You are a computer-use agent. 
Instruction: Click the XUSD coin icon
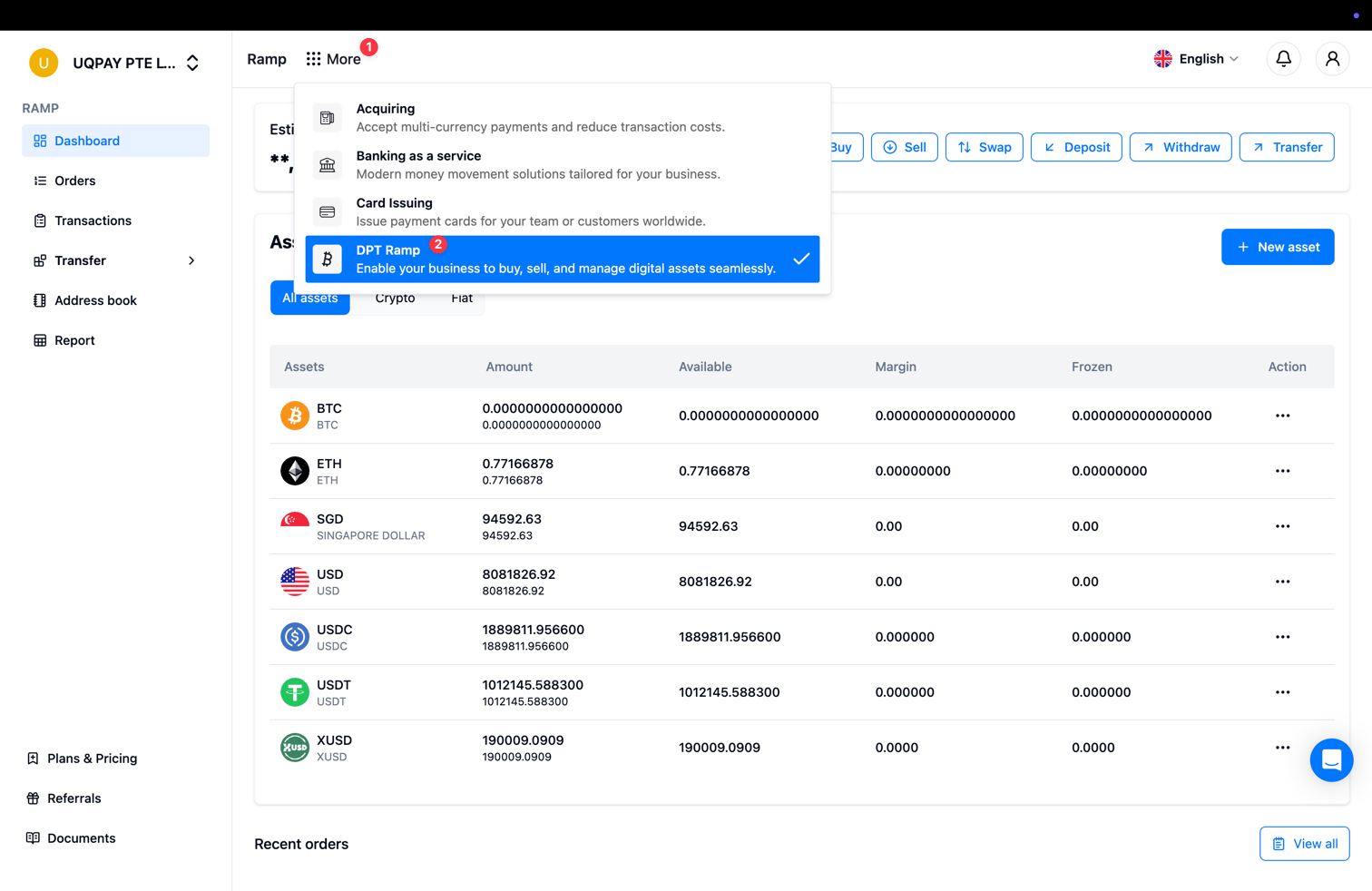[x=295, y=748]
